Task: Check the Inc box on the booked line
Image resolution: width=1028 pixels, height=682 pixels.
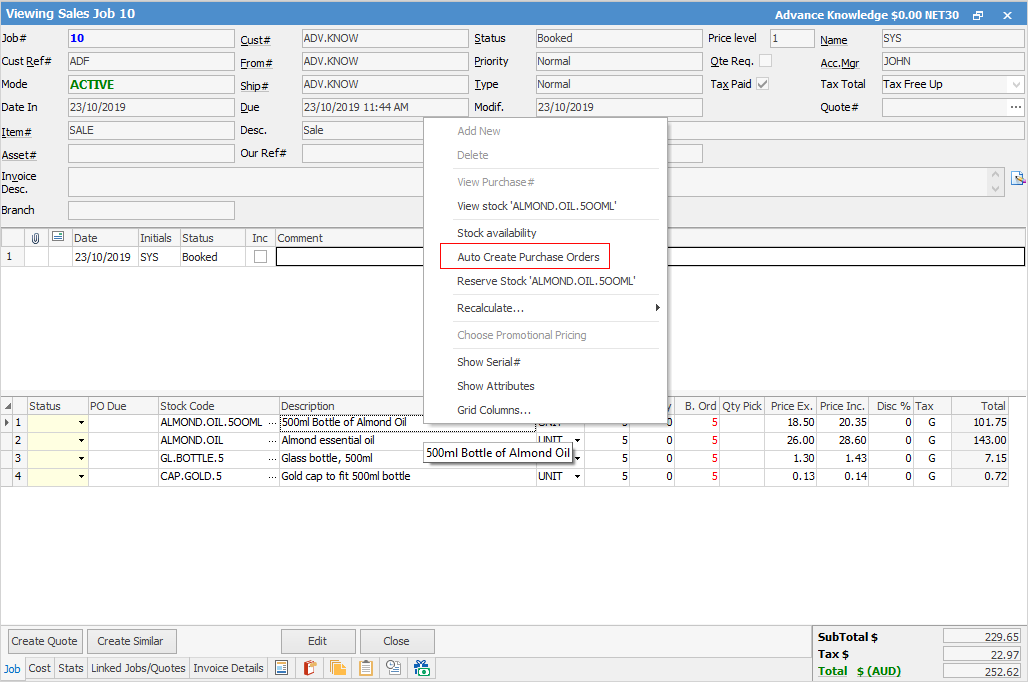Action: (x=259, y=256)
